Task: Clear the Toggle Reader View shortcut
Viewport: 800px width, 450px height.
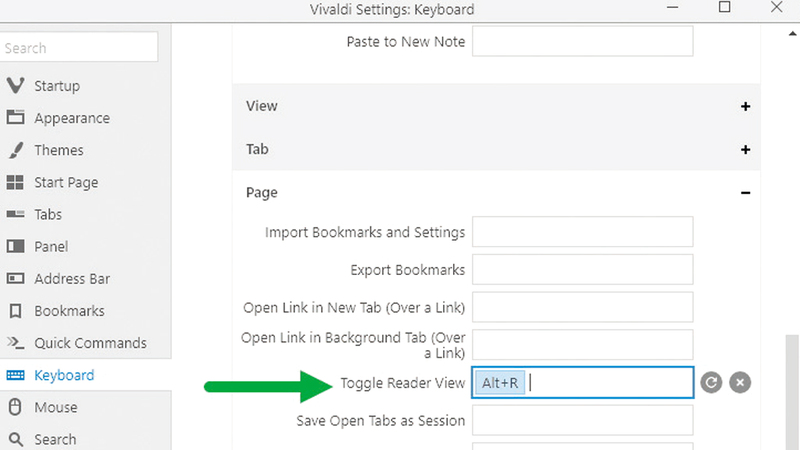Action: (x=740, y=382)
